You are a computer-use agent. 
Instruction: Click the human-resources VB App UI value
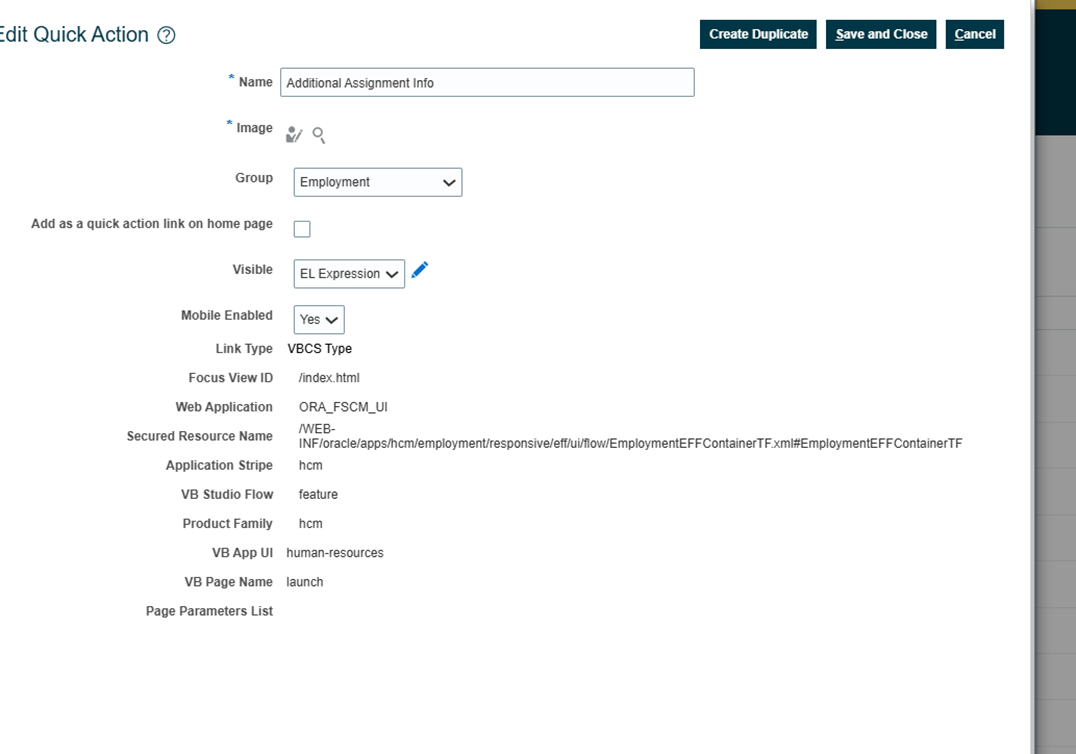335,553
